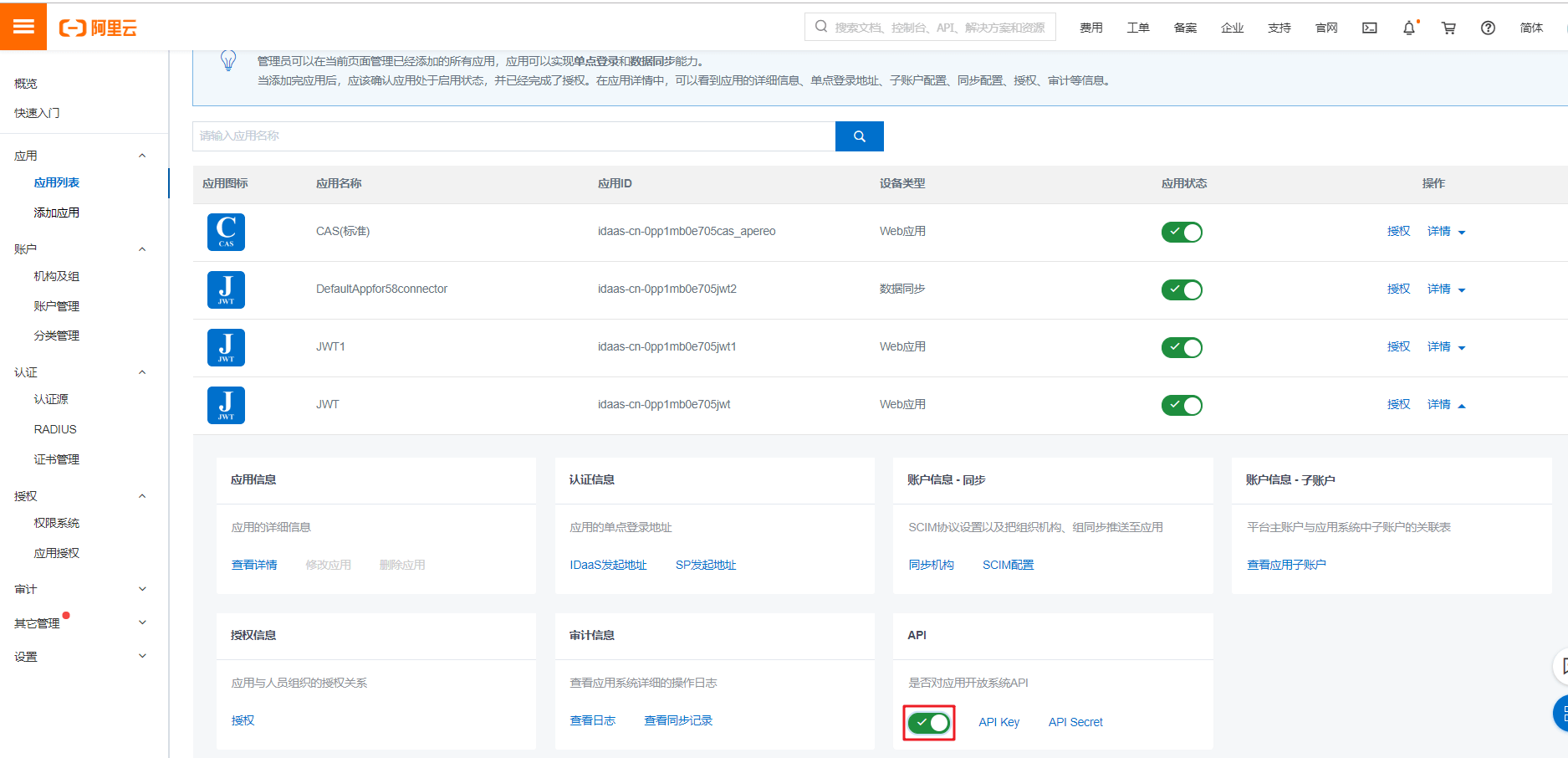Open the shopping cart icon
Viewport: 1568px width, 758px height.
point(1448,28)
